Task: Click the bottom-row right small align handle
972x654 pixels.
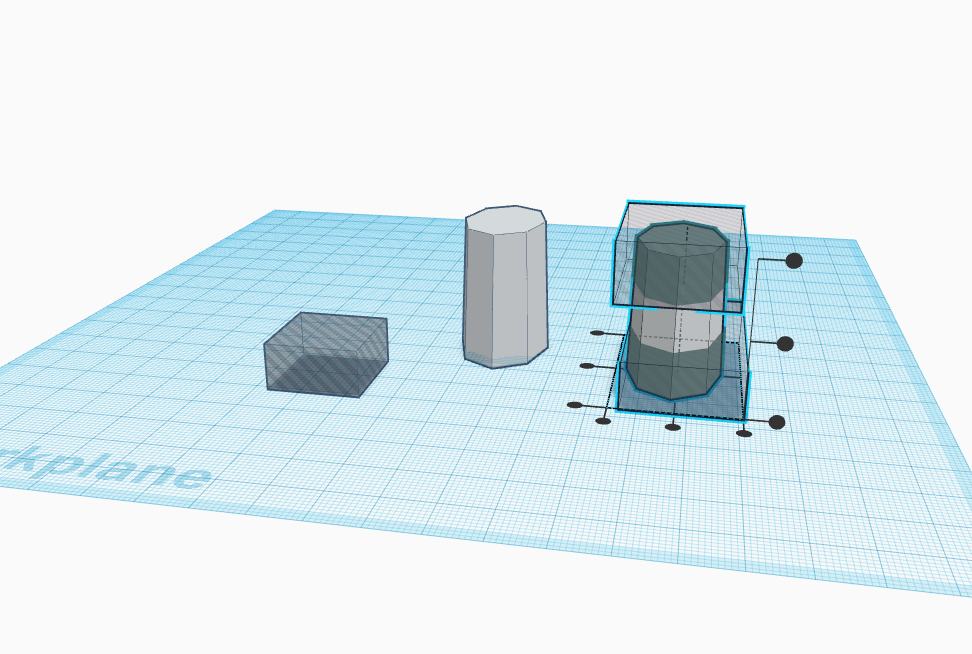Action: (x=744, y=433)
